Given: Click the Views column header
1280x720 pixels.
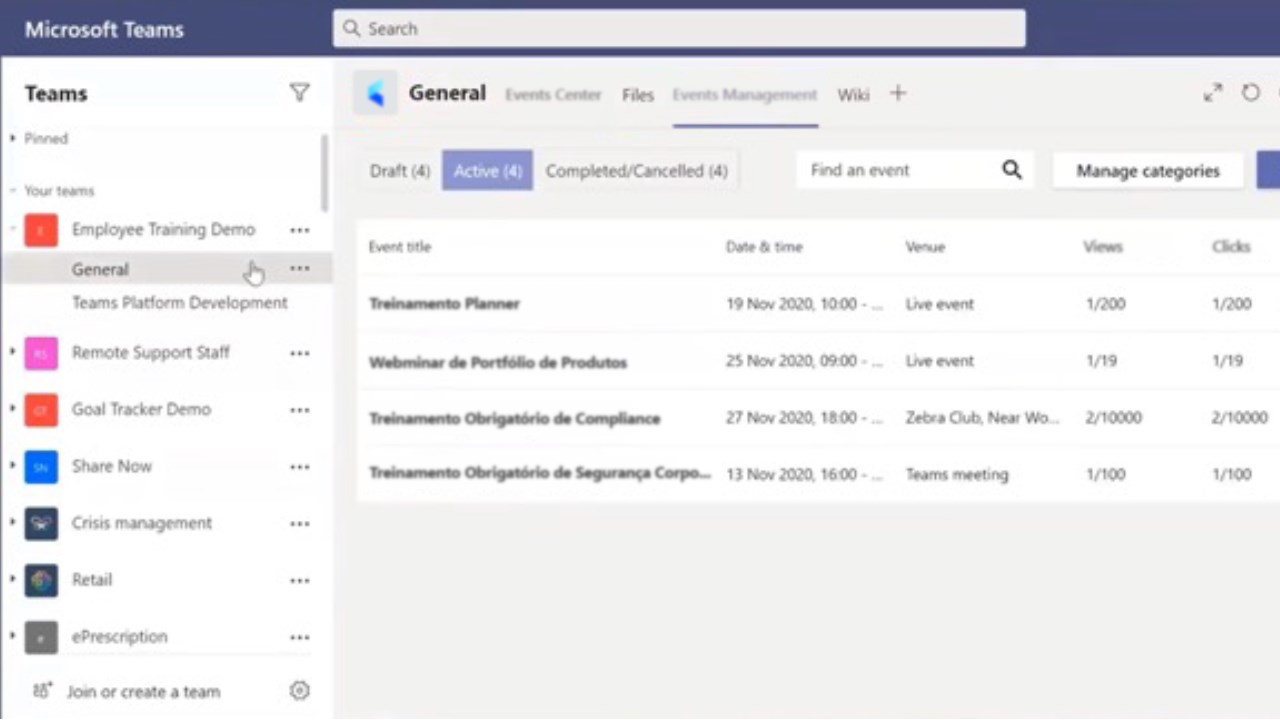Looking at the screenshot, I should [1103, 247].
